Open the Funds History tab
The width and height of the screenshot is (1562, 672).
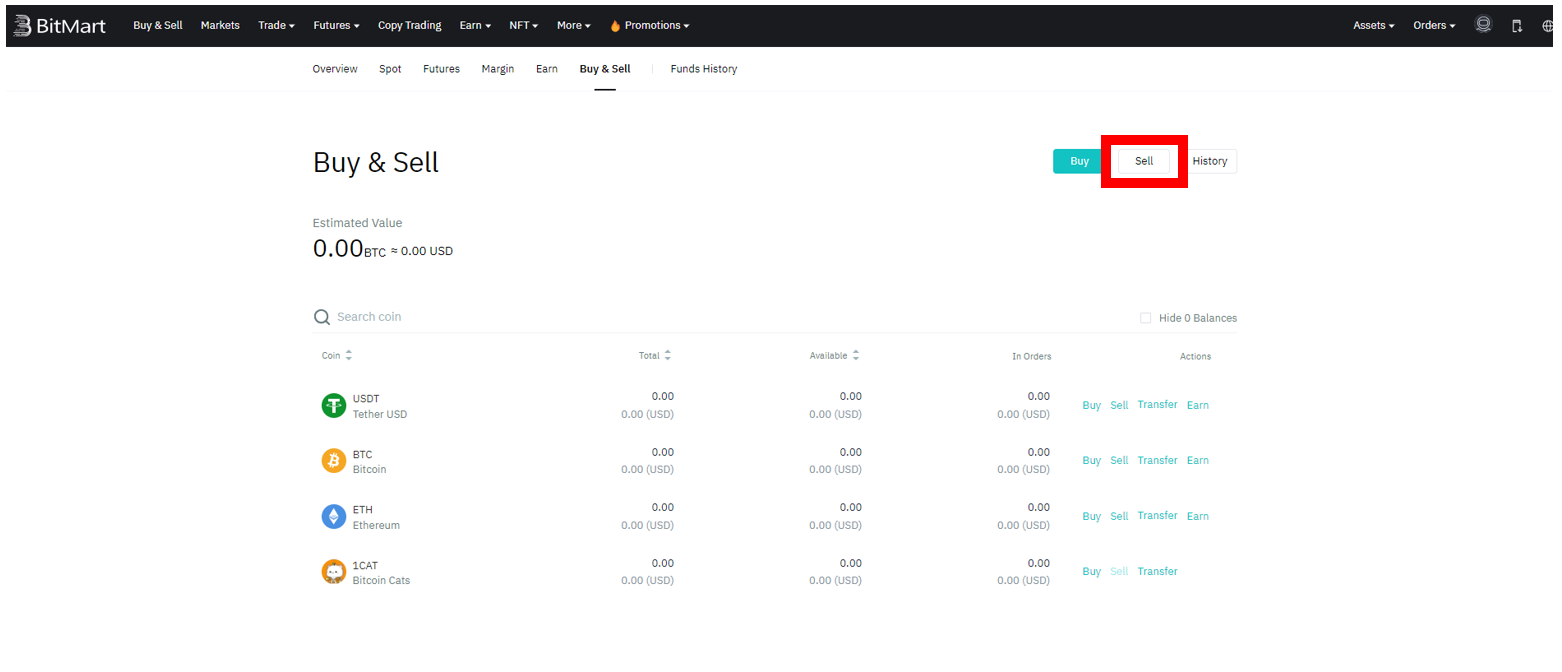click(x=704, y=69)
